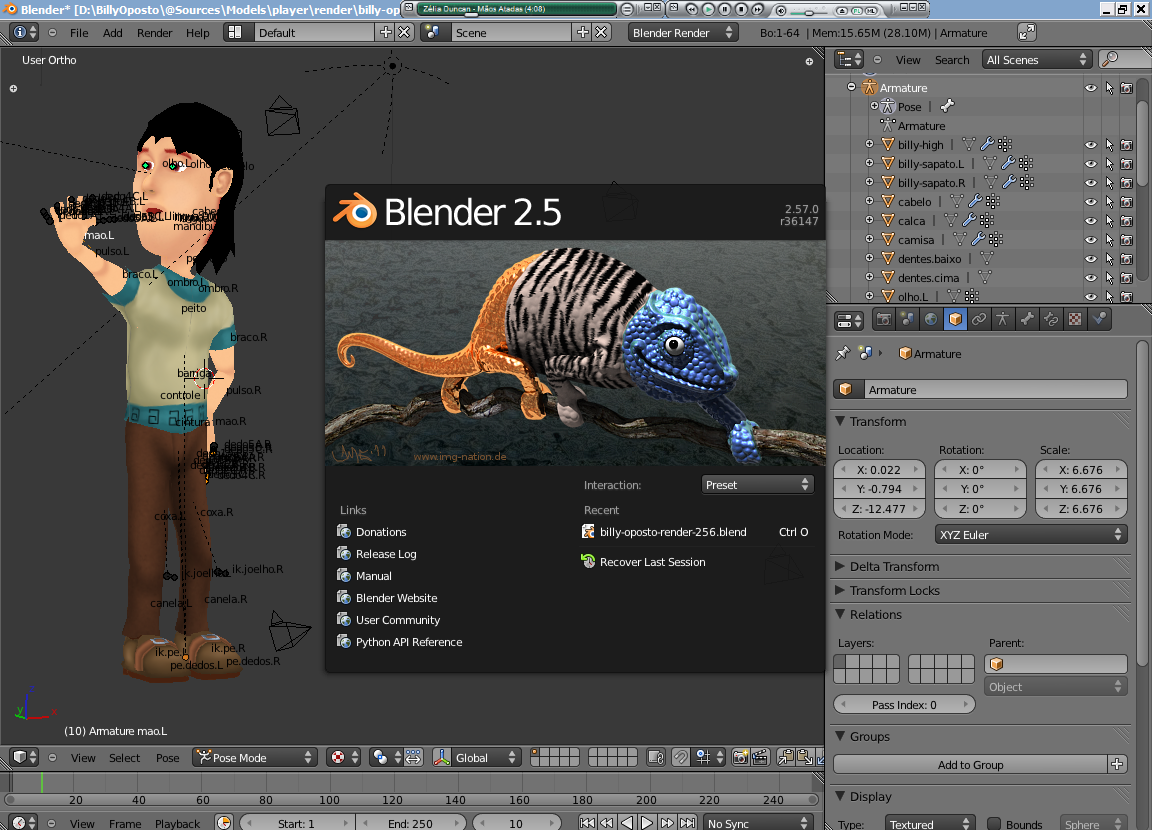Viewport: 1152px width, 830px height.
Task: Toggle the snap magnet in 3D header
Action: point(681,757)
